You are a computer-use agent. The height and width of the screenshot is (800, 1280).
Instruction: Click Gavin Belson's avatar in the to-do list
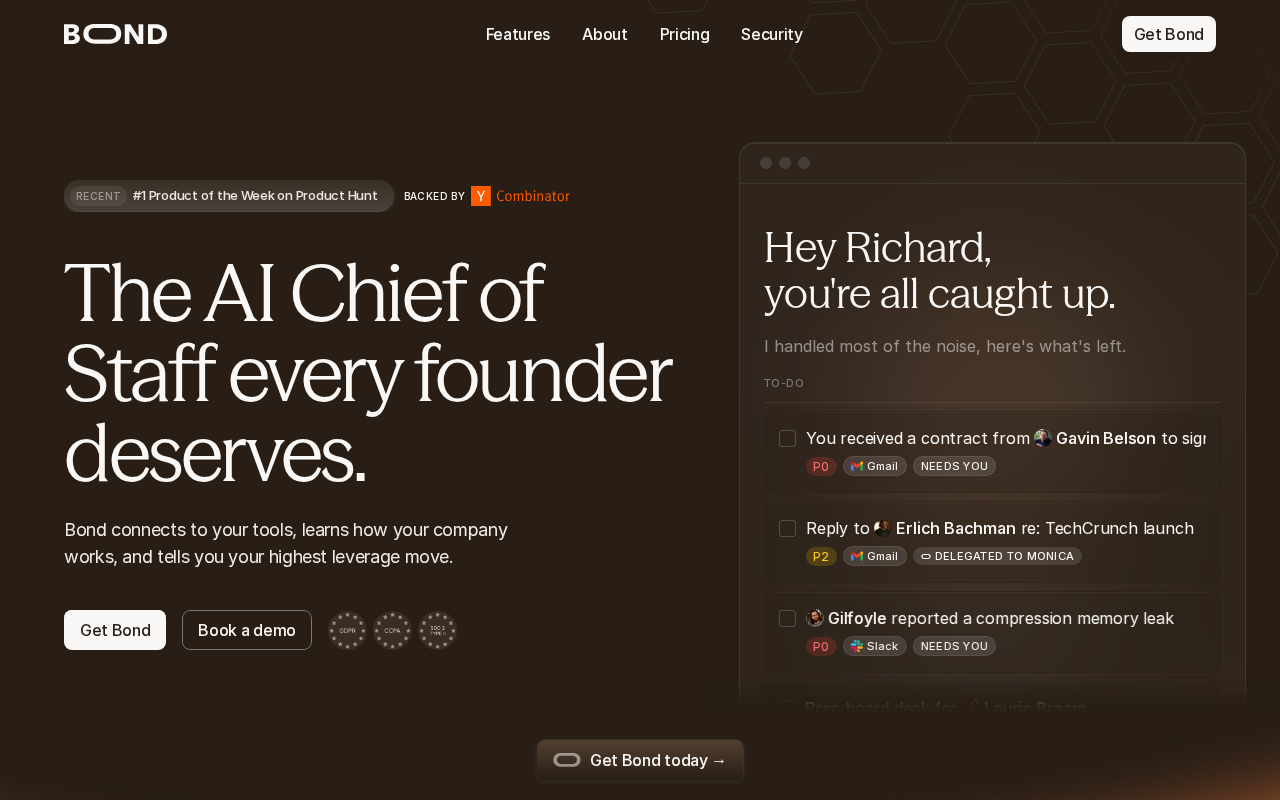point(1043,438)
